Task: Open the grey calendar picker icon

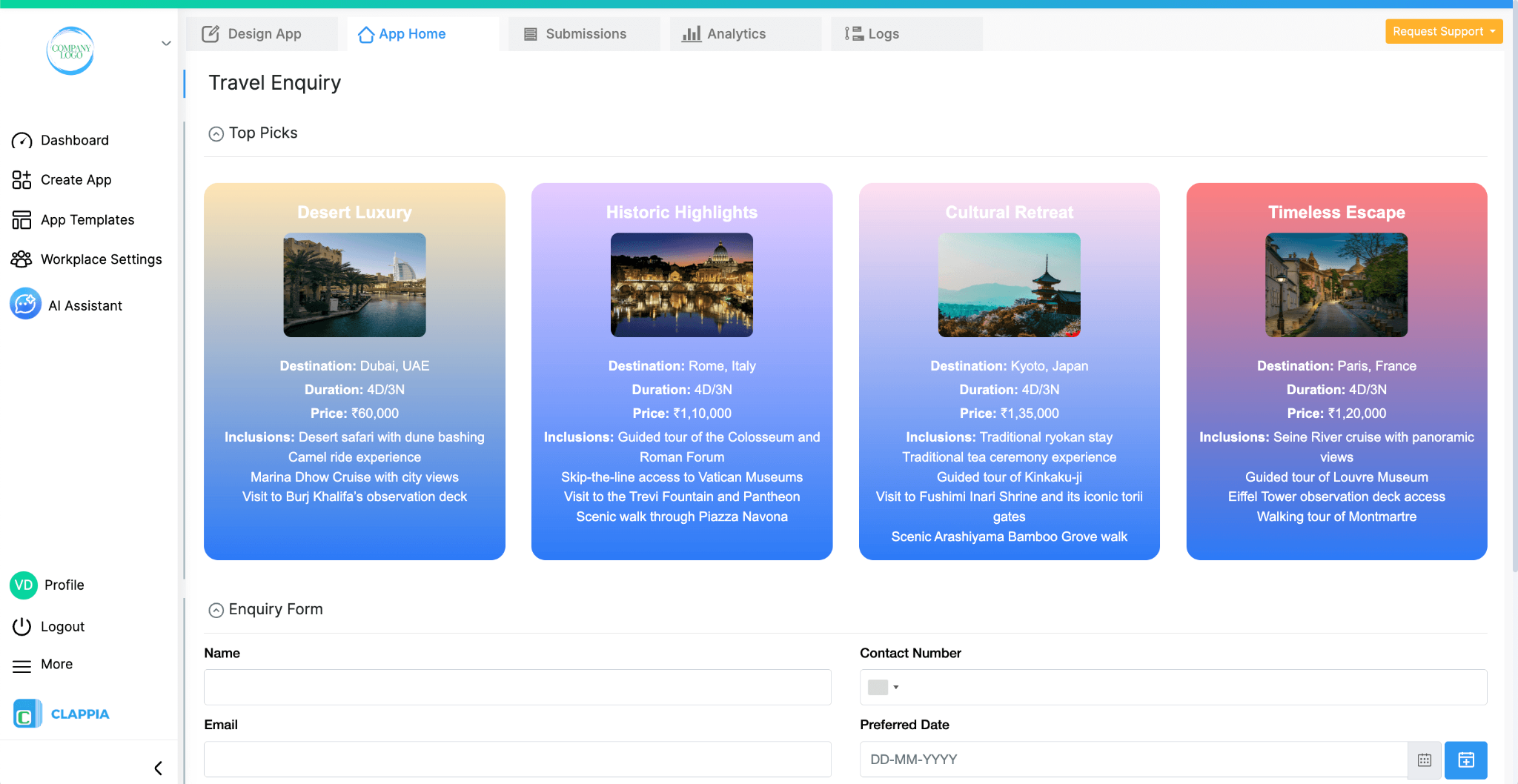Action: coord(1425,760)
